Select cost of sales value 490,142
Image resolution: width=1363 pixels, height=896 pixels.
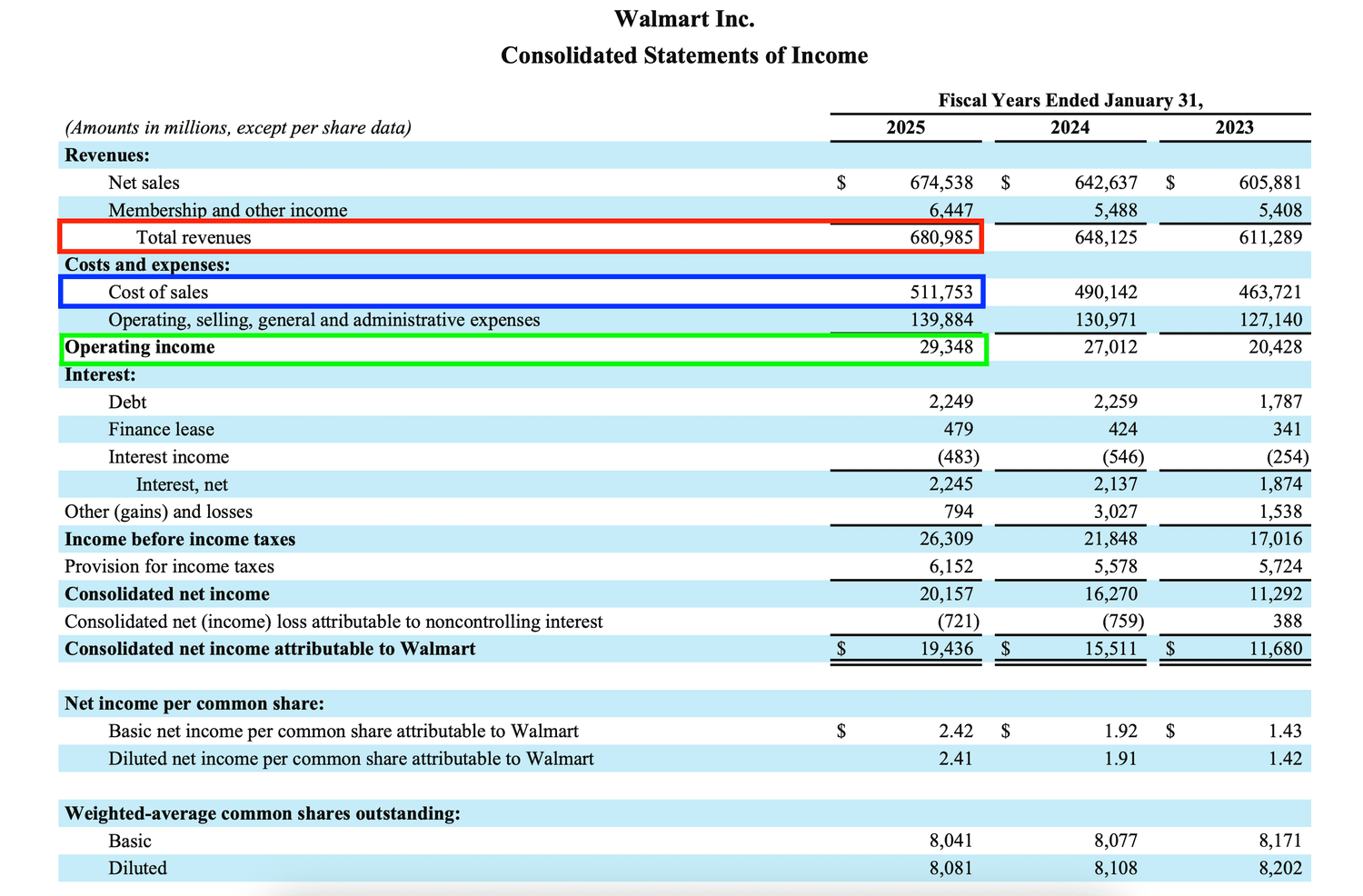[x=1106, y=293]
